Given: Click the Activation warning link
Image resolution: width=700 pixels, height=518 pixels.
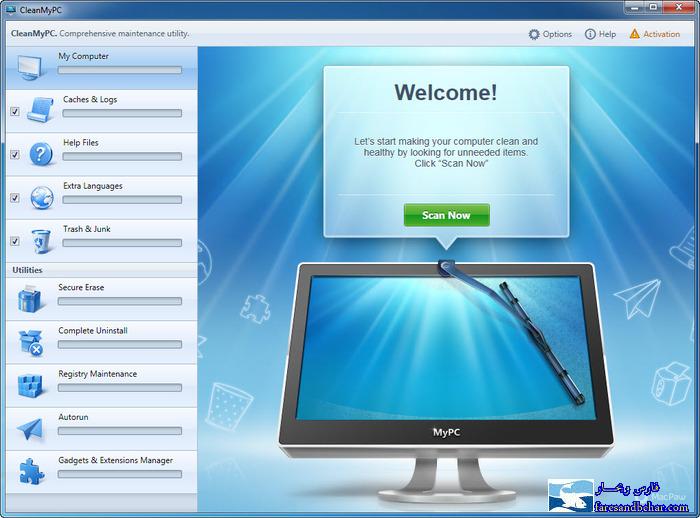Looking at the screenshot, I should (654, 34).
